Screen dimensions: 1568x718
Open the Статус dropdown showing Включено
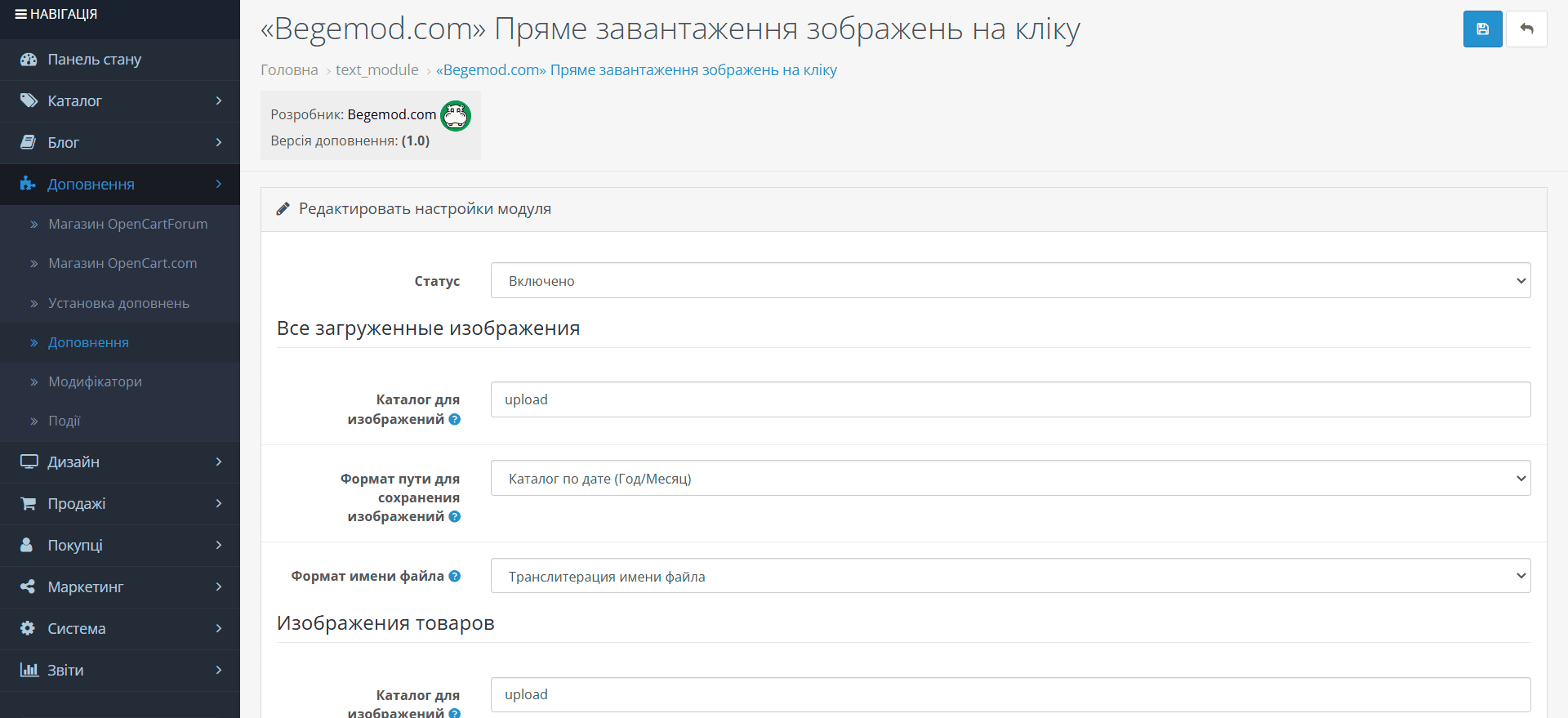(1010, 280)
